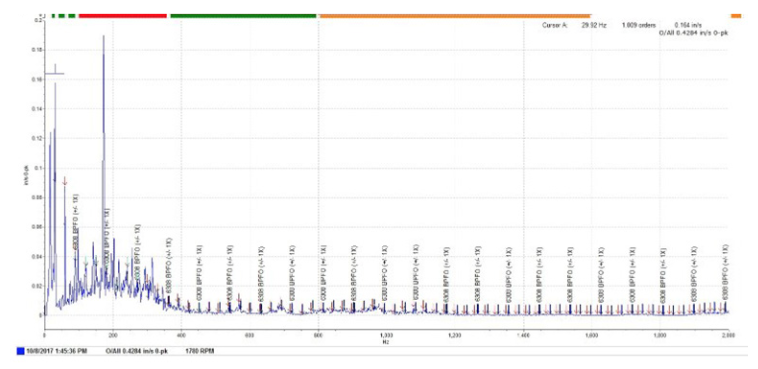
Task: Click the small orange band at far right
Action: pos(736,16)
